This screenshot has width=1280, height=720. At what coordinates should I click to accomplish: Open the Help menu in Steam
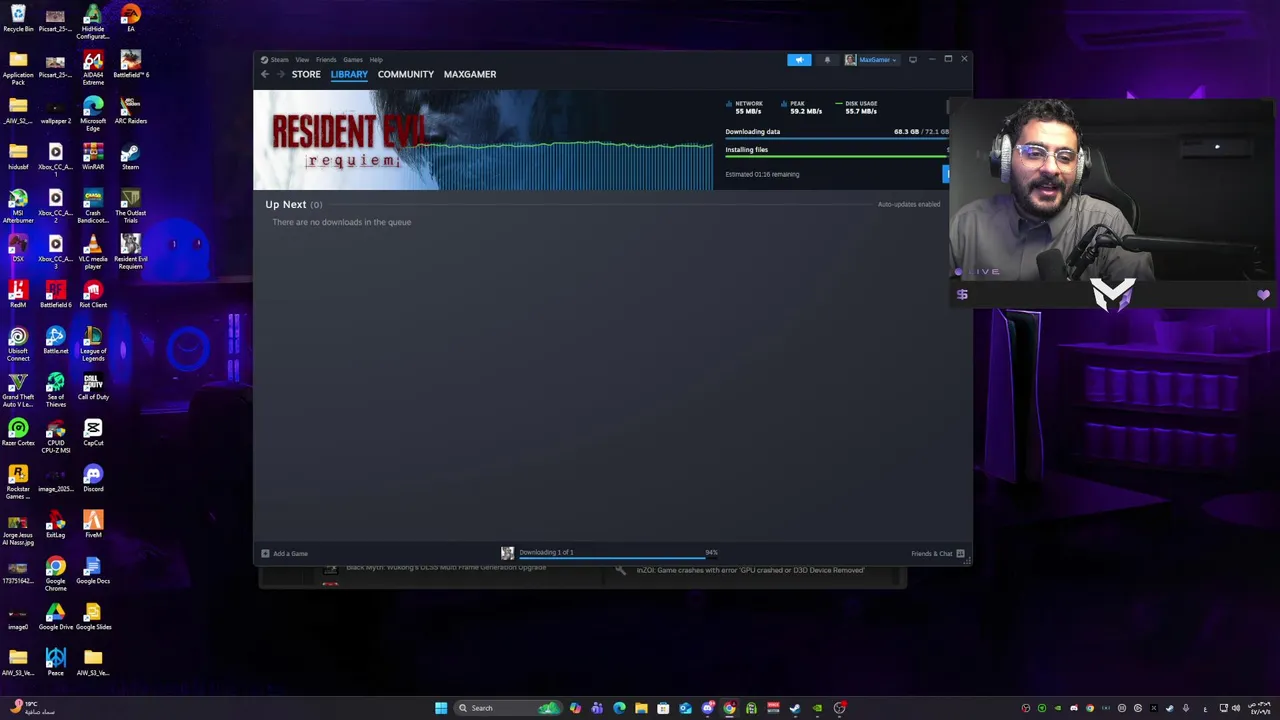pos(376,60)
